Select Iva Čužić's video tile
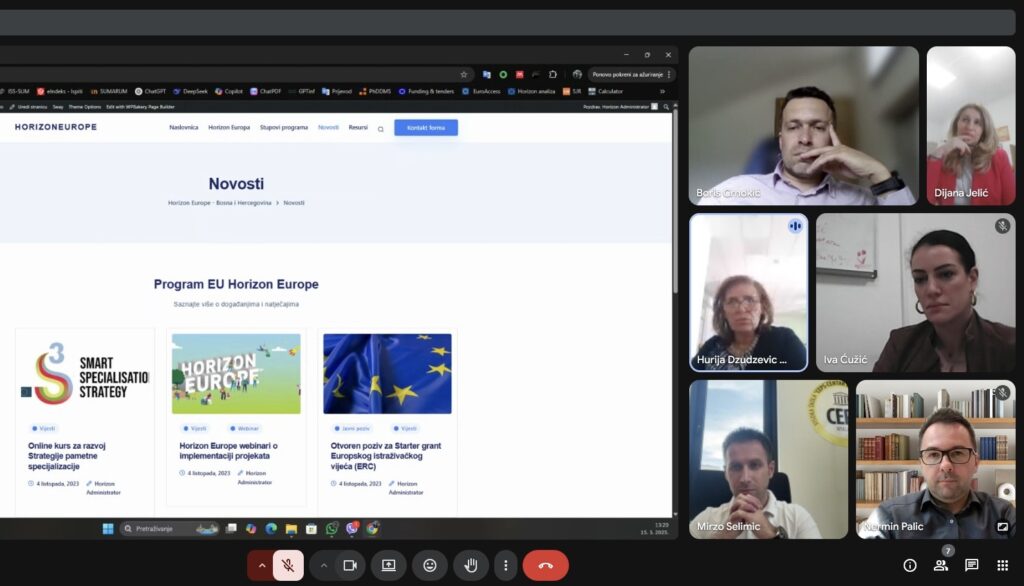The width and height of the screenshot is (1024, 586). pyautogui.click(x=915, y=293)
